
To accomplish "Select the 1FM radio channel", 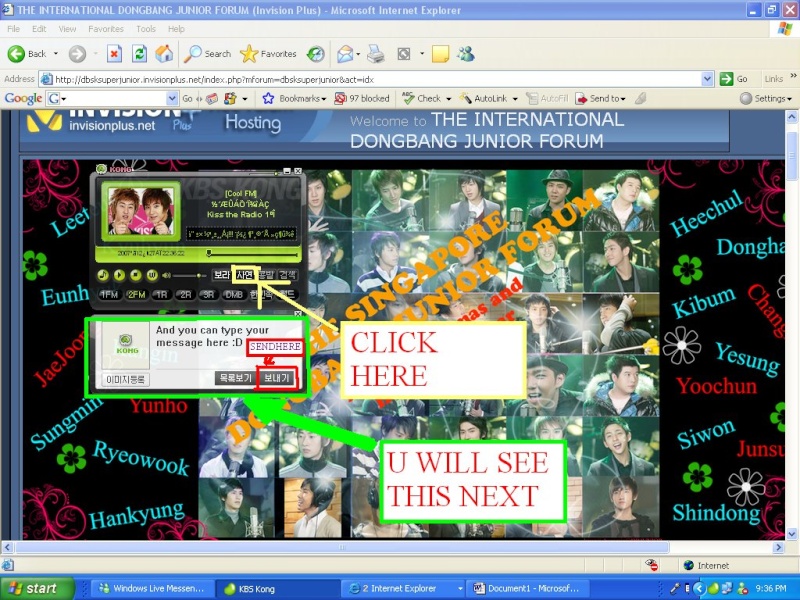I will point(109,294).
